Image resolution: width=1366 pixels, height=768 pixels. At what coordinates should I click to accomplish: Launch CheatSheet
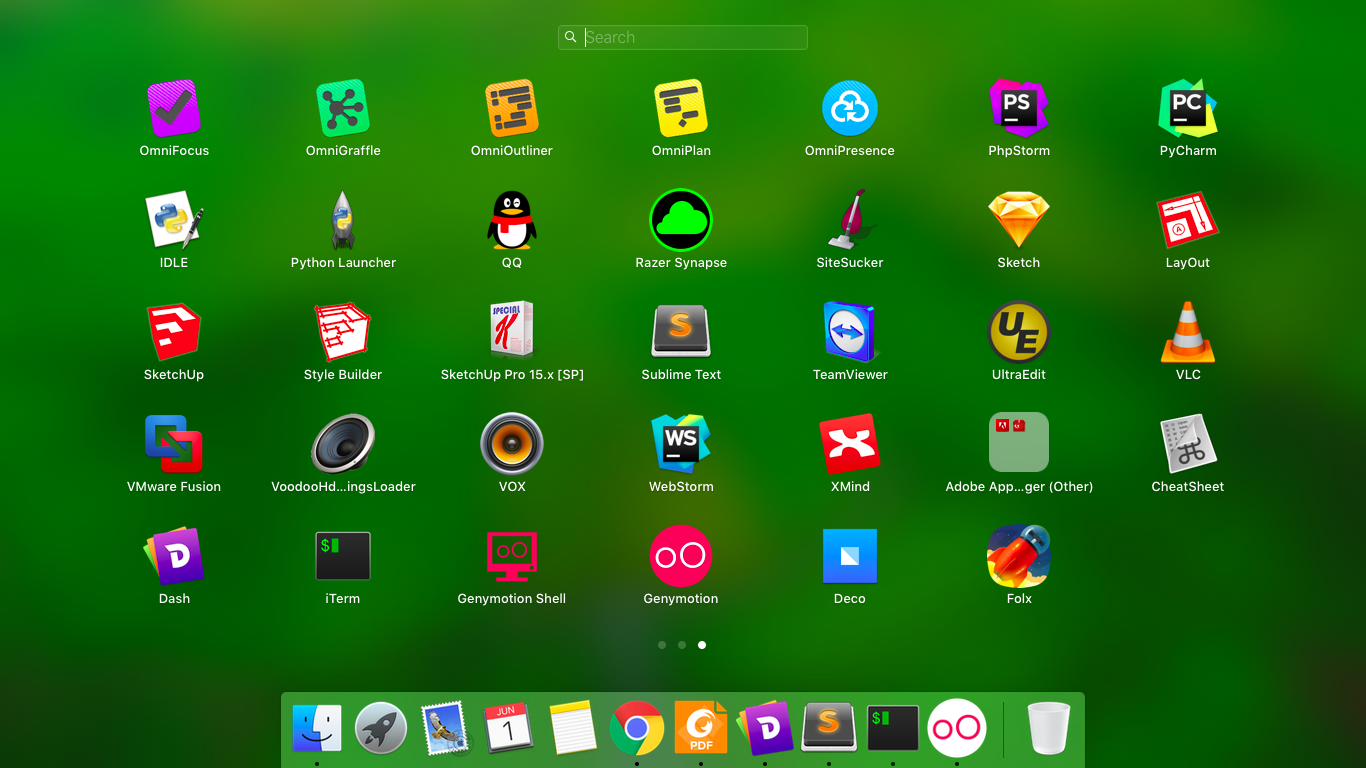(x=1188, y=444)
